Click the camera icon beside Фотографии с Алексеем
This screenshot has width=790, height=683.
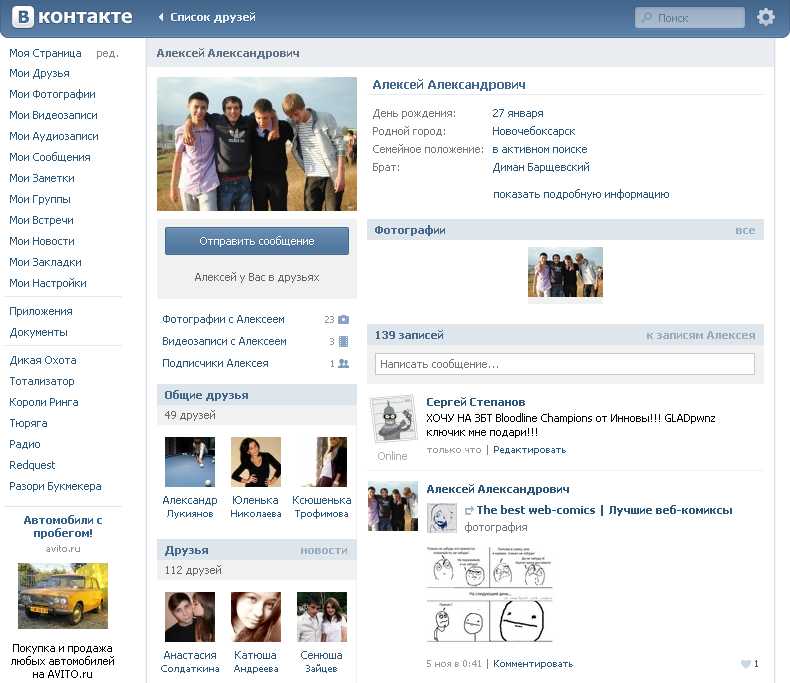click(x=343, y=320)
